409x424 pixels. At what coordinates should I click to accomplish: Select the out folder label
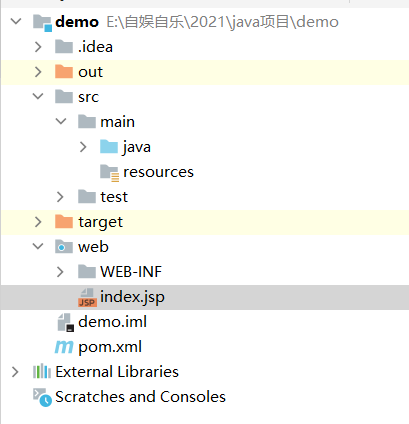point(91,72)
